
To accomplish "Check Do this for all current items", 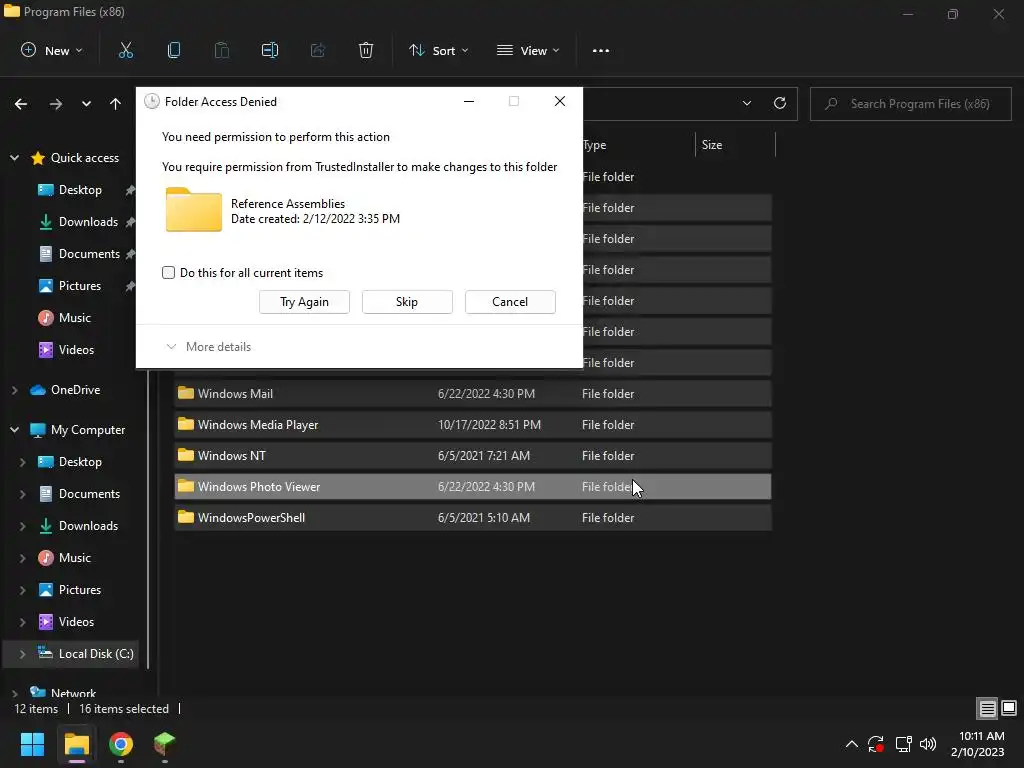I will [168, 272].
